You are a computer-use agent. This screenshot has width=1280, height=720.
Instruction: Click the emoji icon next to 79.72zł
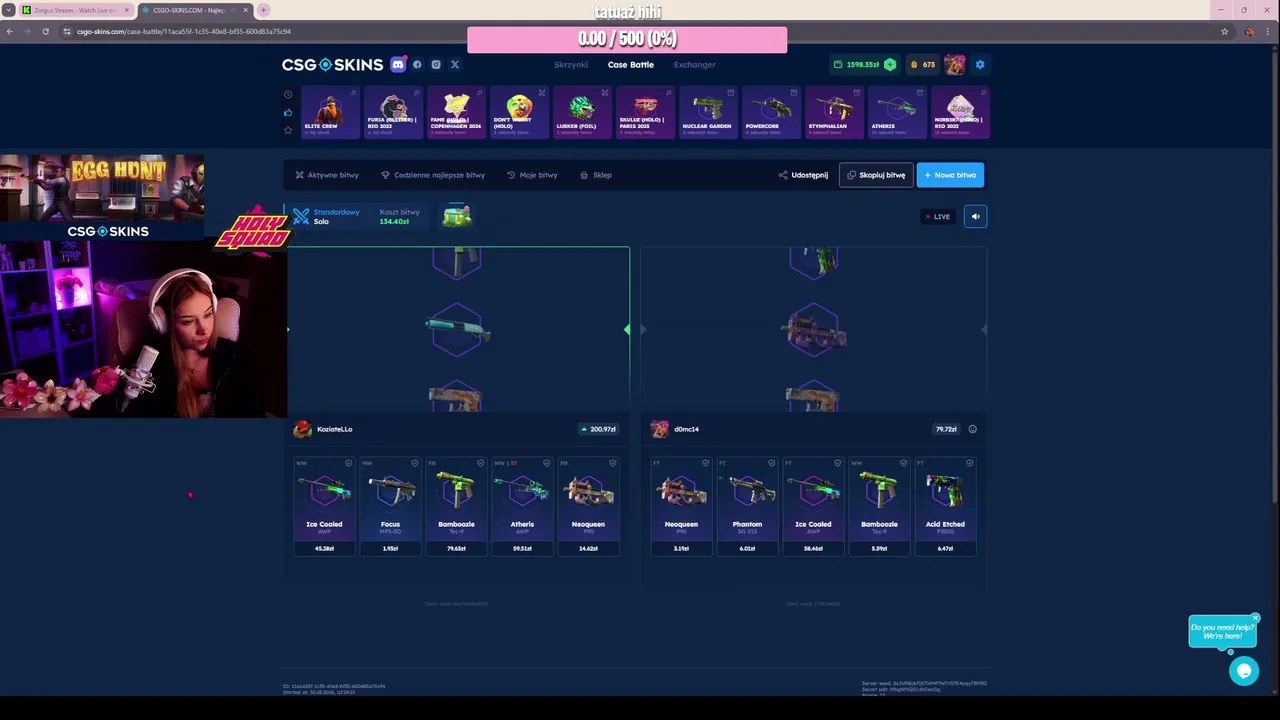[972, 429]
